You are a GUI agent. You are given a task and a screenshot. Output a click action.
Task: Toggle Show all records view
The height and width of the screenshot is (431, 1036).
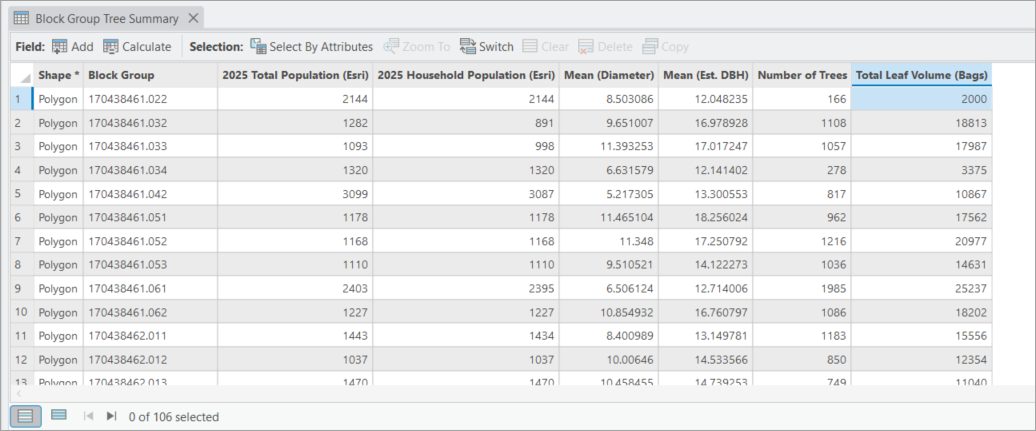26,416
